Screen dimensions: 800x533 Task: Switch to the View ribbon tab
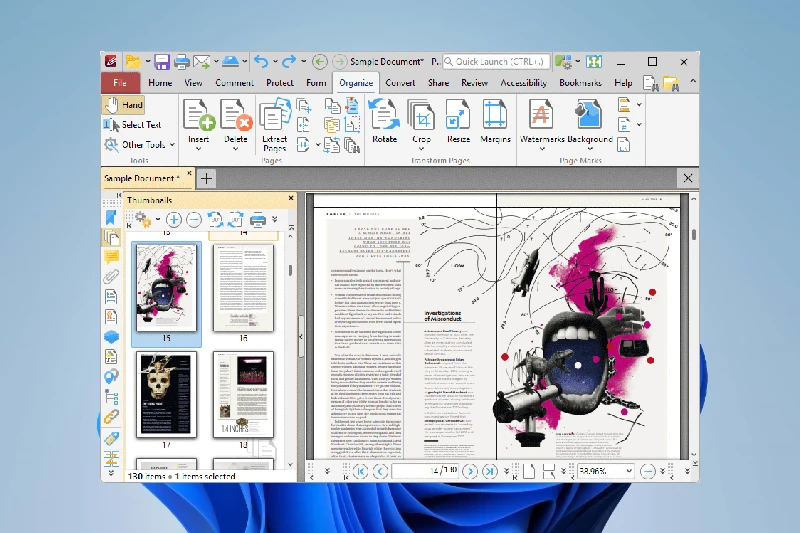tap(193, 83)
